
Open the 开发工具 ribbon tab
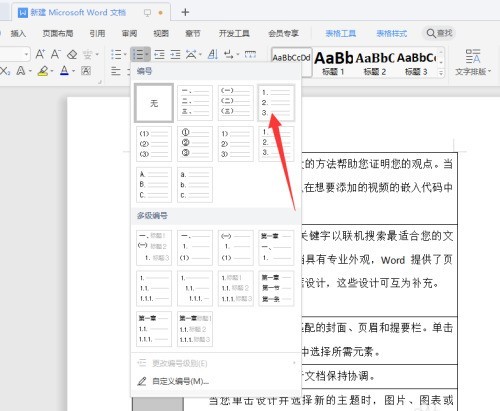[x=234, y=33]
